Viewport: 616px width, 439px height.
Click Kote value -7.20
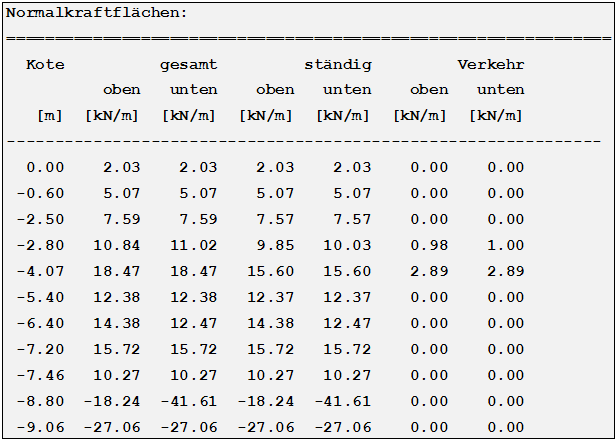[40, 349]
